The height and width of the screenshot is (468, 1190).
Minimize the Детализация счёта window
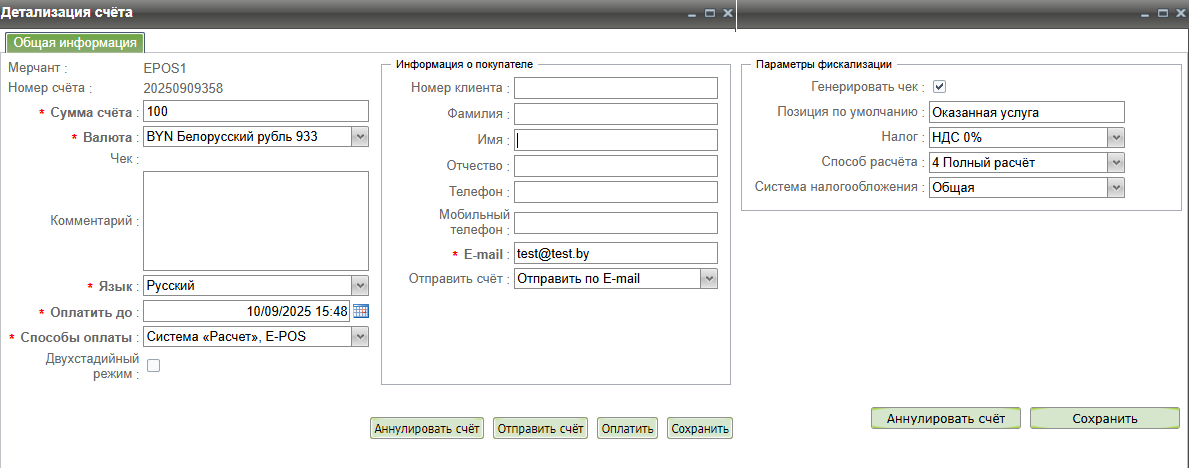(x=692, y=13)
